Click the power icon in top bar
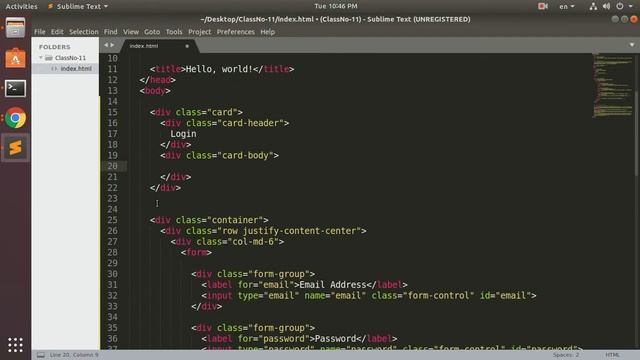The height and width of the screenshot is (360, 640). point(620,6)
